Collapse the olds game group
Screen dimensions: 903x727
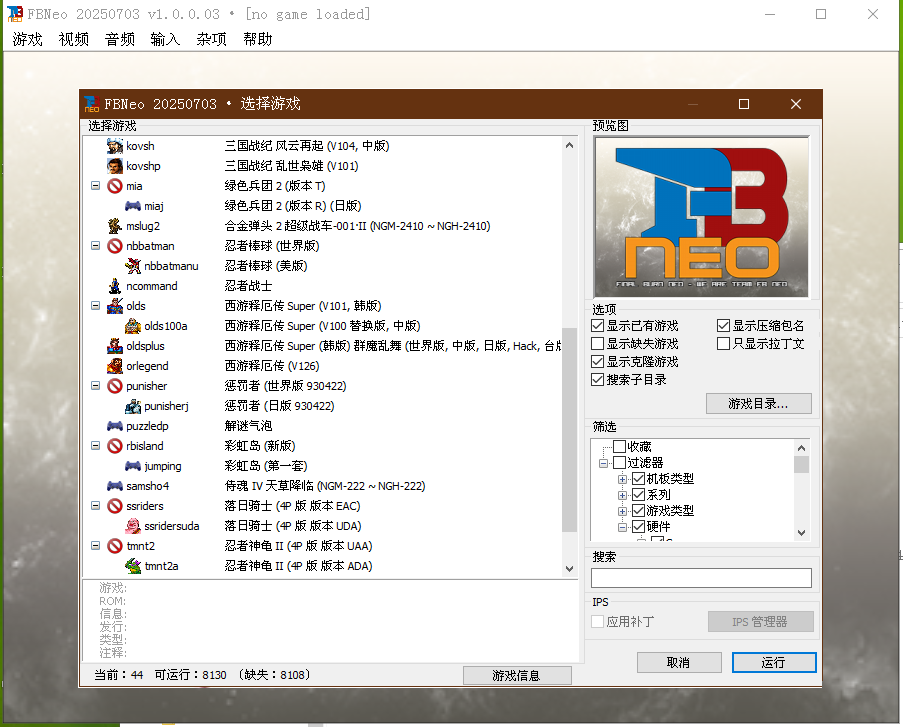96,305
